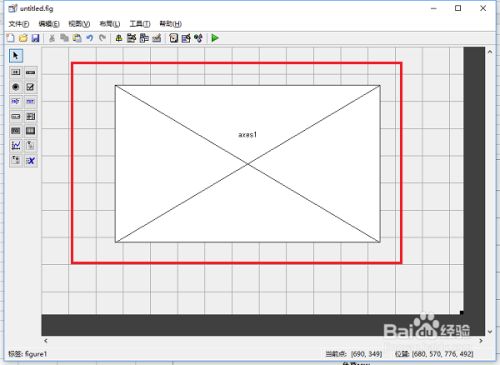Viewport: 500px width, 365px height.
Task: Save the figure with the floppy icon
Action: click(35, 38)
